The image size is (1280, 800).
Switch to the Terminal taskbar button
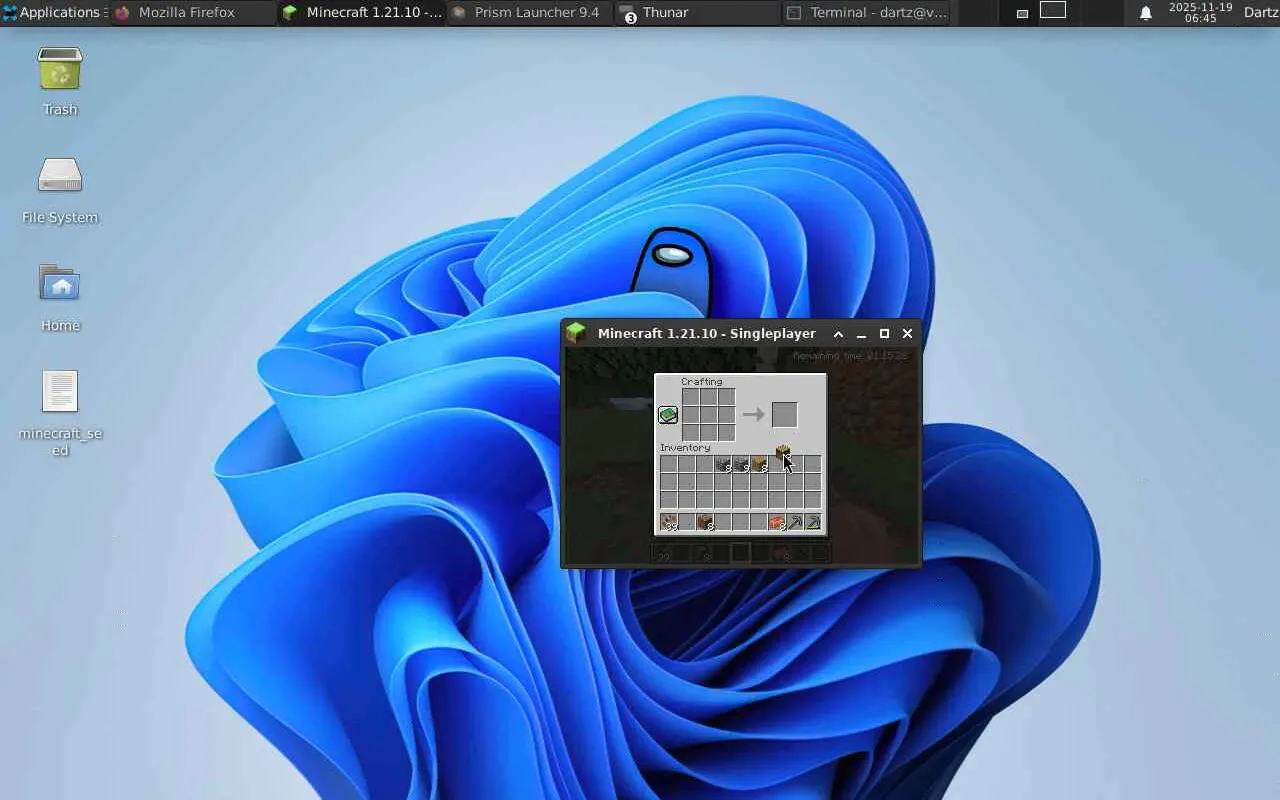[x=866, y=13]
